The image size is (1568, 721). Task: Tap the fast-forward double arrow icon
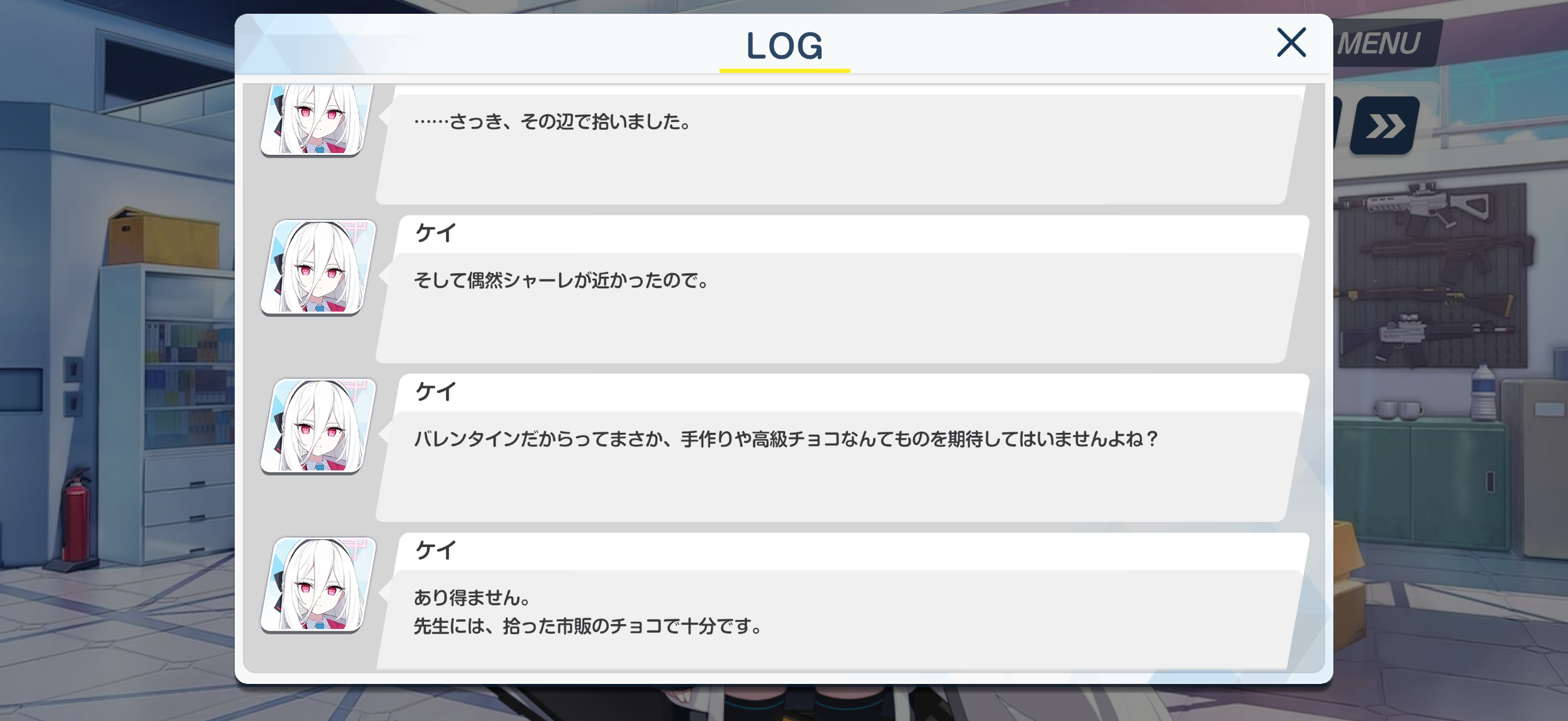1385,126
